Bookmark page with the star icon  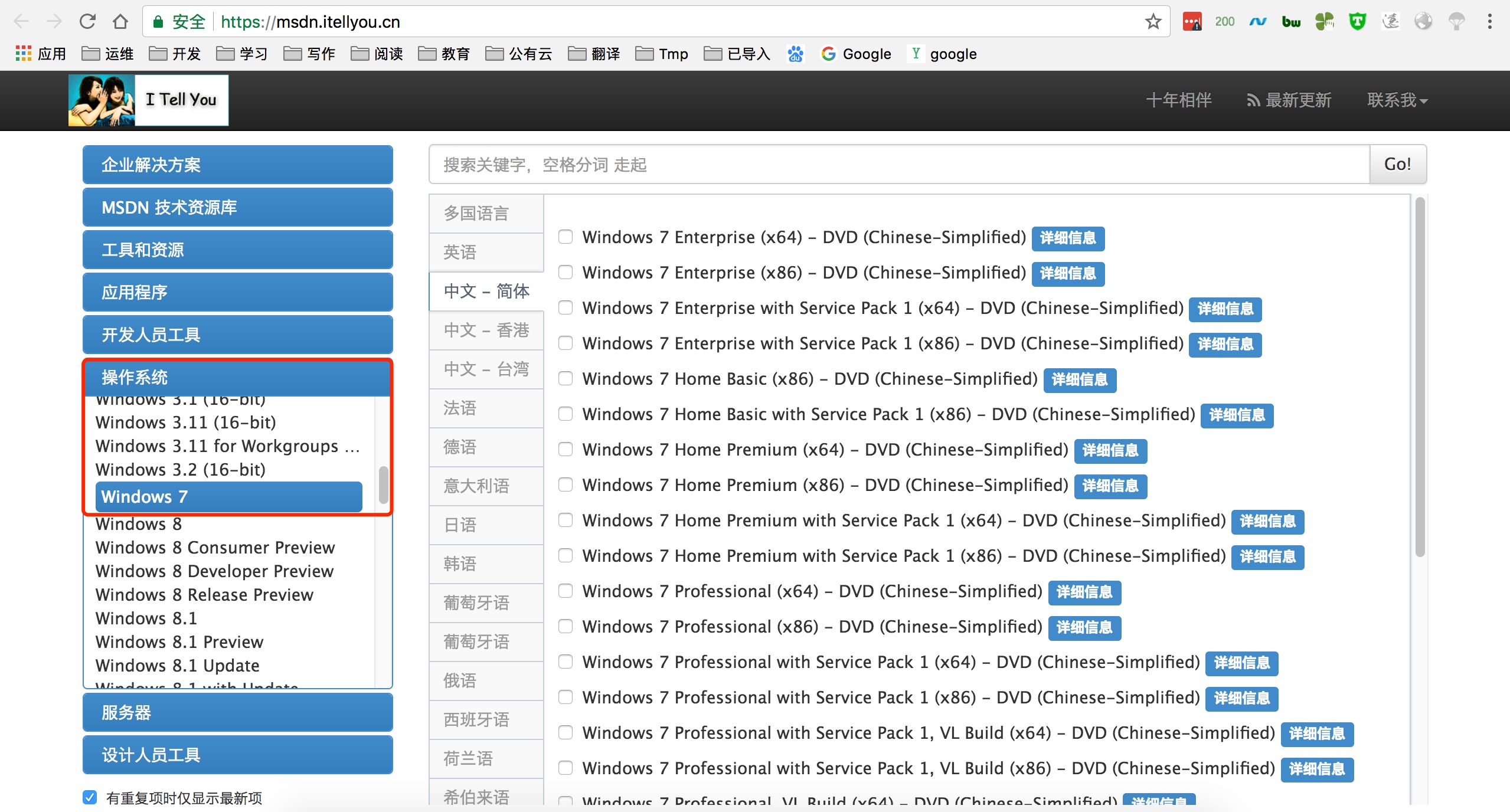(x=1153, y=22)
